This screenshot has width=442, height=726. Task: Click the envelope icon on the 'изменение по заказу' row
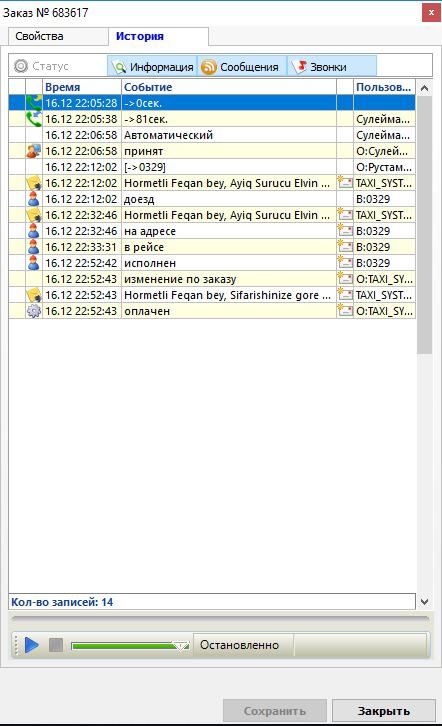tap(345, 279)
